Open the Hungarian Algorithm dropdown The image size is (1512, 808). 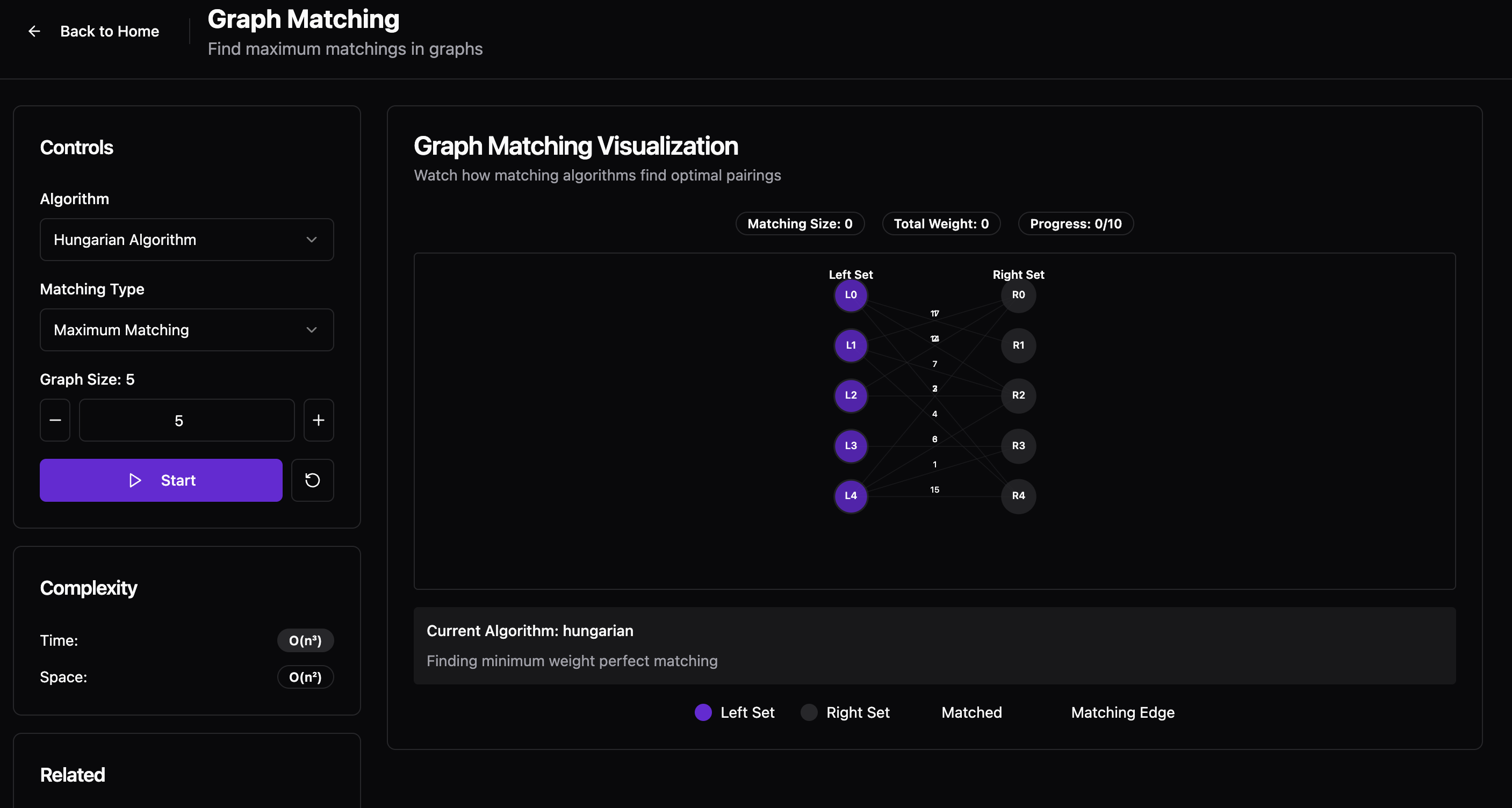186,240
